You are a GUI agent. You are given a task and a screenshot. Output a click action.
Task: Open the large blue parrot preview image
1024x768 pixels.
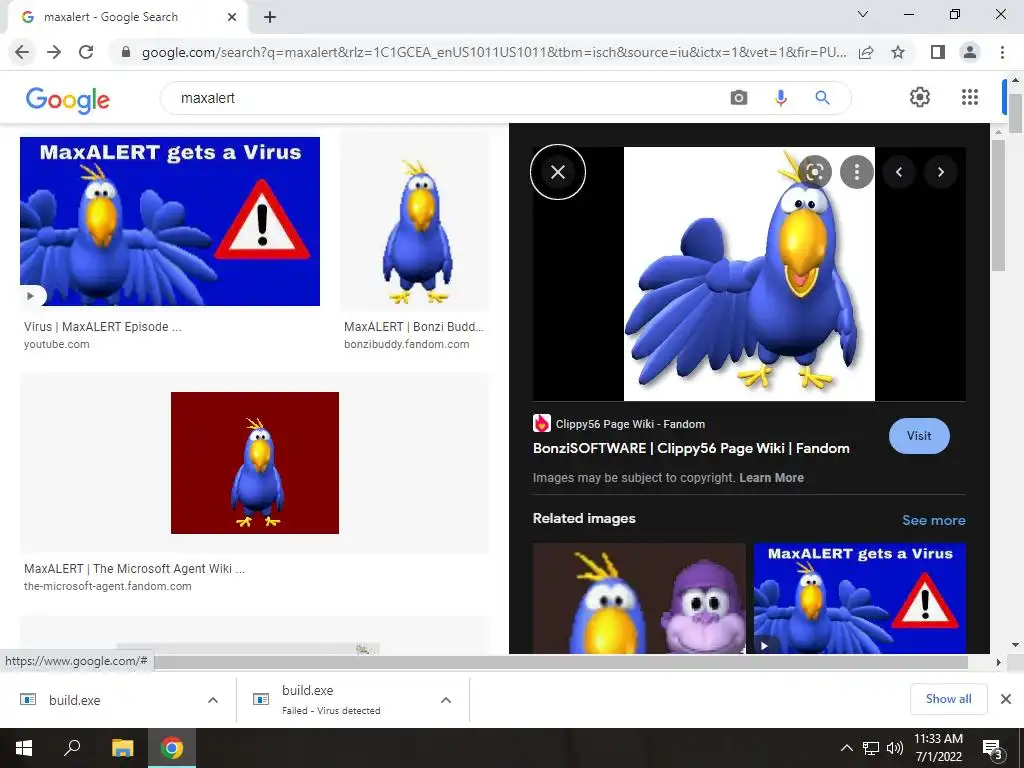pos(749,274)
